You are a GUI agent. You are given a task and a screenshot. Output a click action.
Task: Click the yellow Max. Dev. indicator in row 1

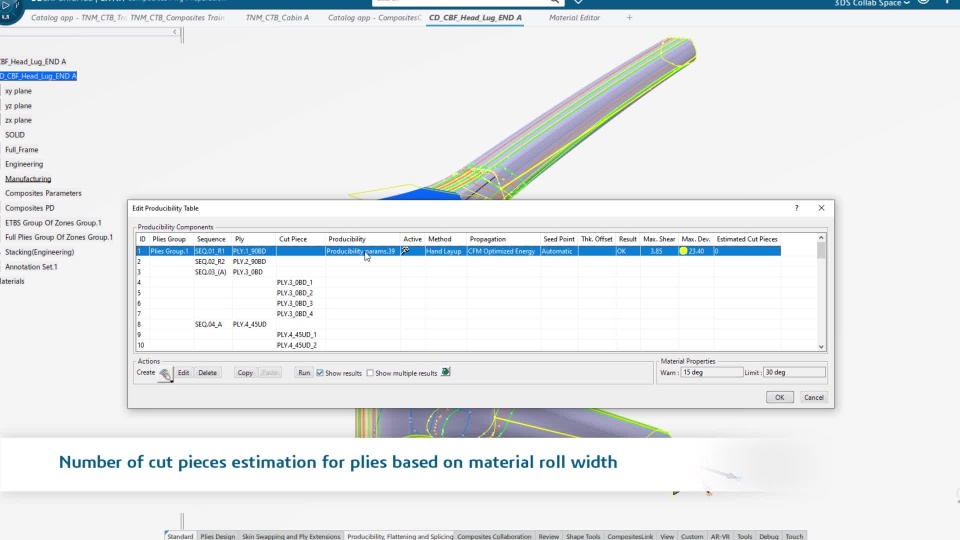point(683,251)
